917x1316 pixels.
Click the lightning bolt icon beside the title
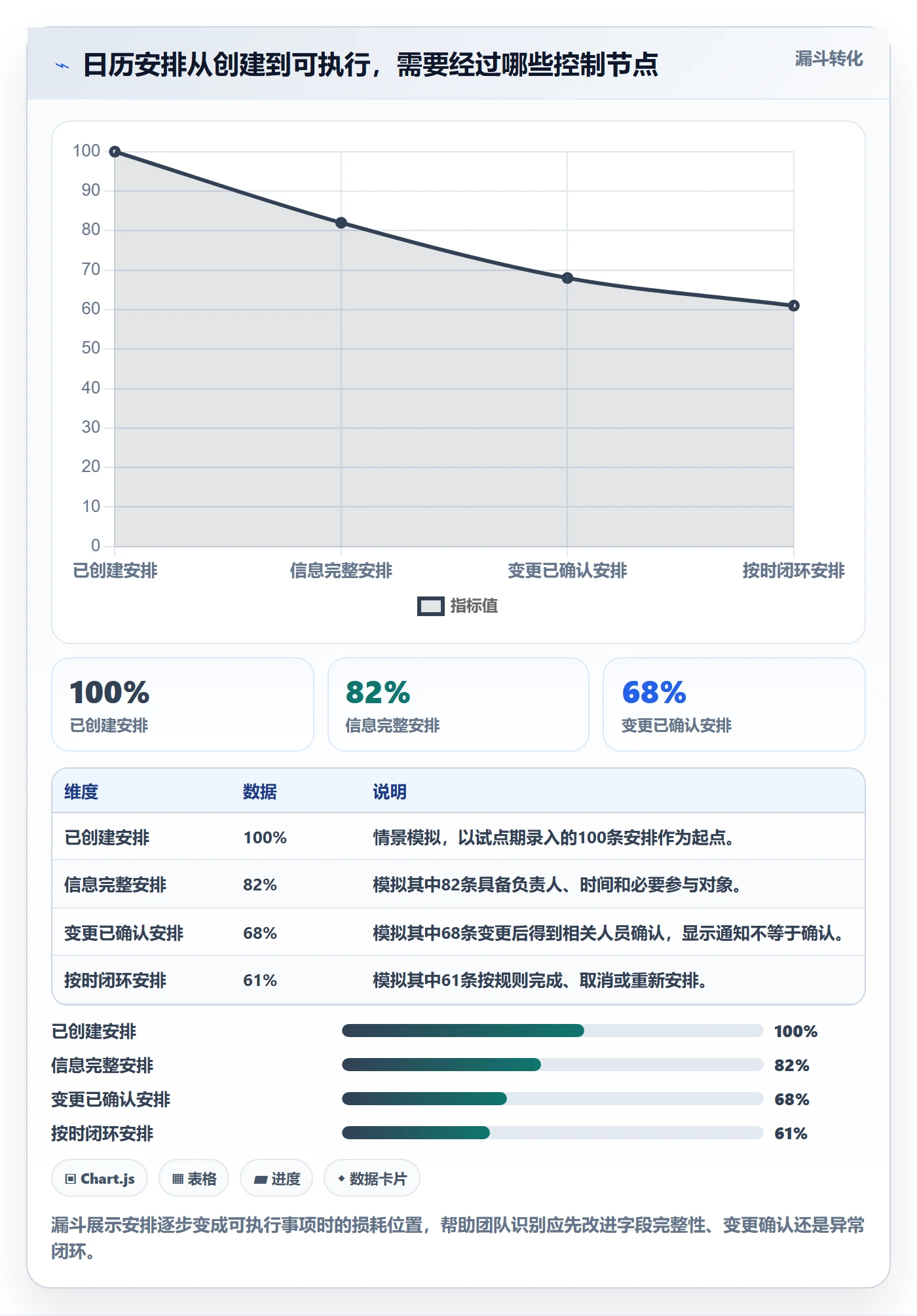click(62, 65)
